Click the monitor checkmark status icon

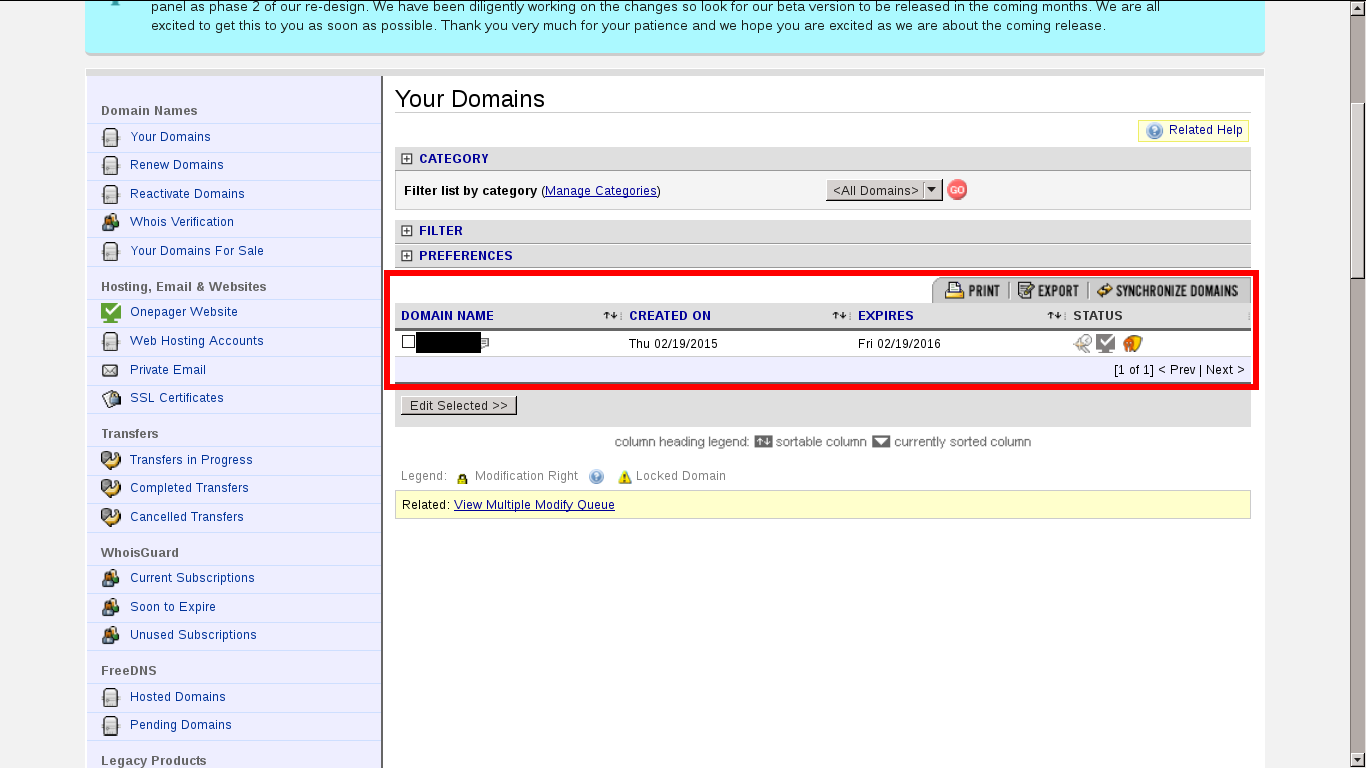(1105, 343)
